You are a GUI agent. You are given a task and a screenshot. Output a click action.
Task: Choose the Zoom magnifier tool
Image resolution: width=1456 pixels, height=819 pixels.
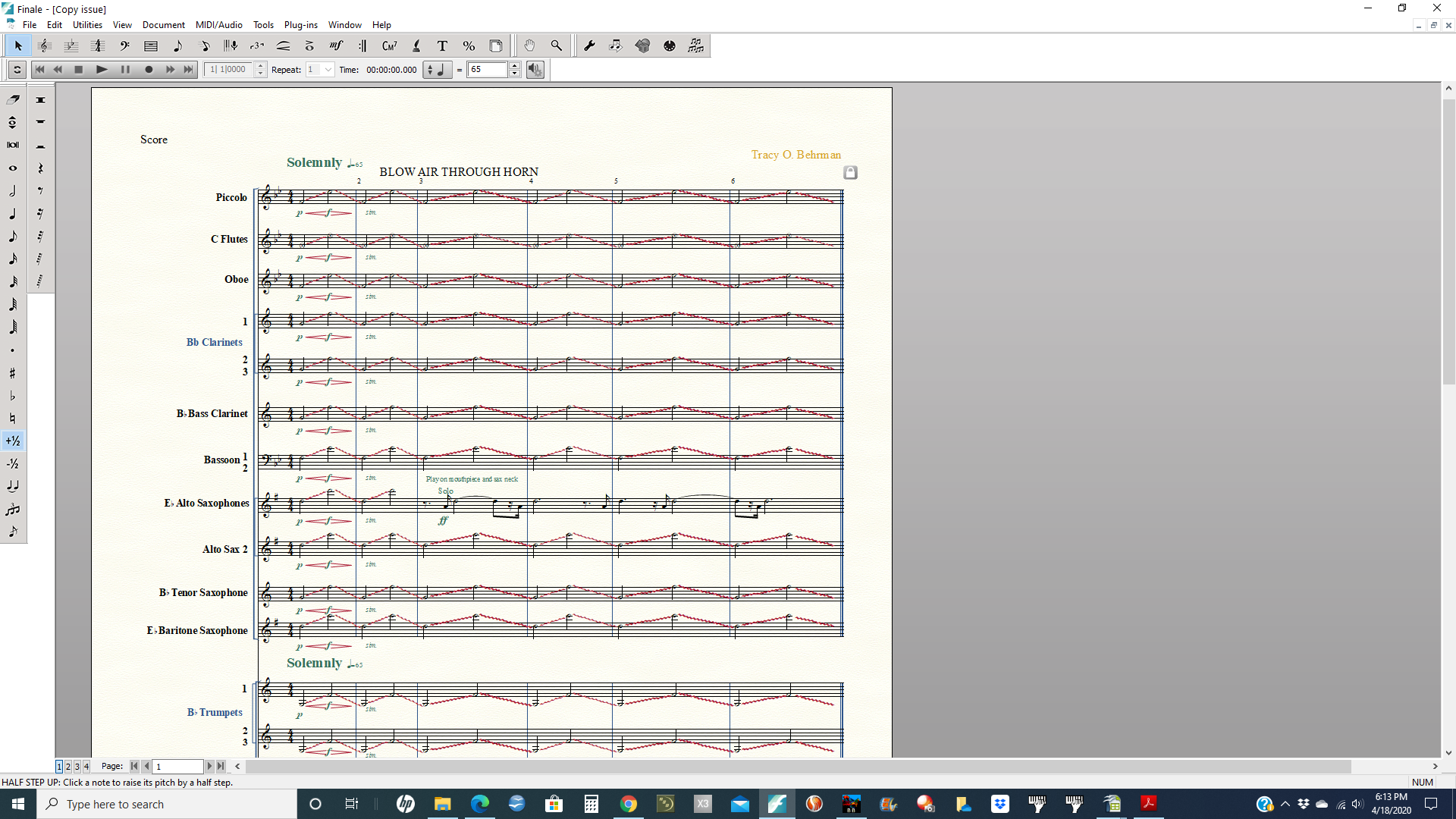point(556,46)
